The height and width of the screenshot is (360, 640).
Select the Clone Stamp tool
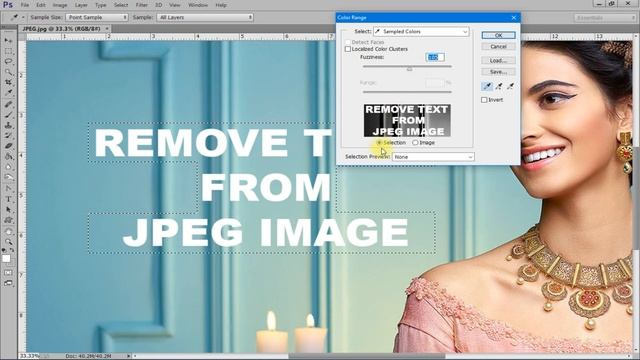pyautogui.click(x=8, y=125)
